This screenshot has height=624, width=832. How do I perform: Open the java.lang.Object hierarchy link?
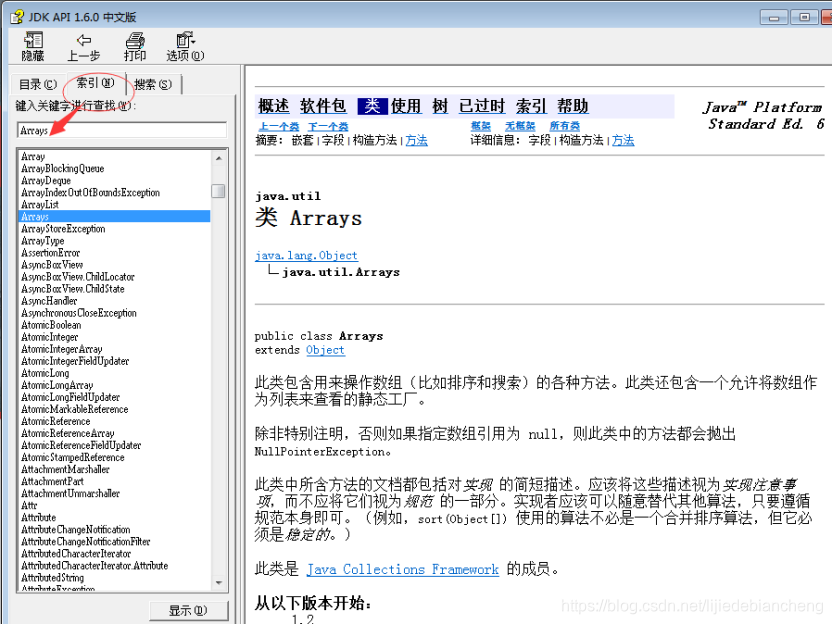[x=306, y=255]
